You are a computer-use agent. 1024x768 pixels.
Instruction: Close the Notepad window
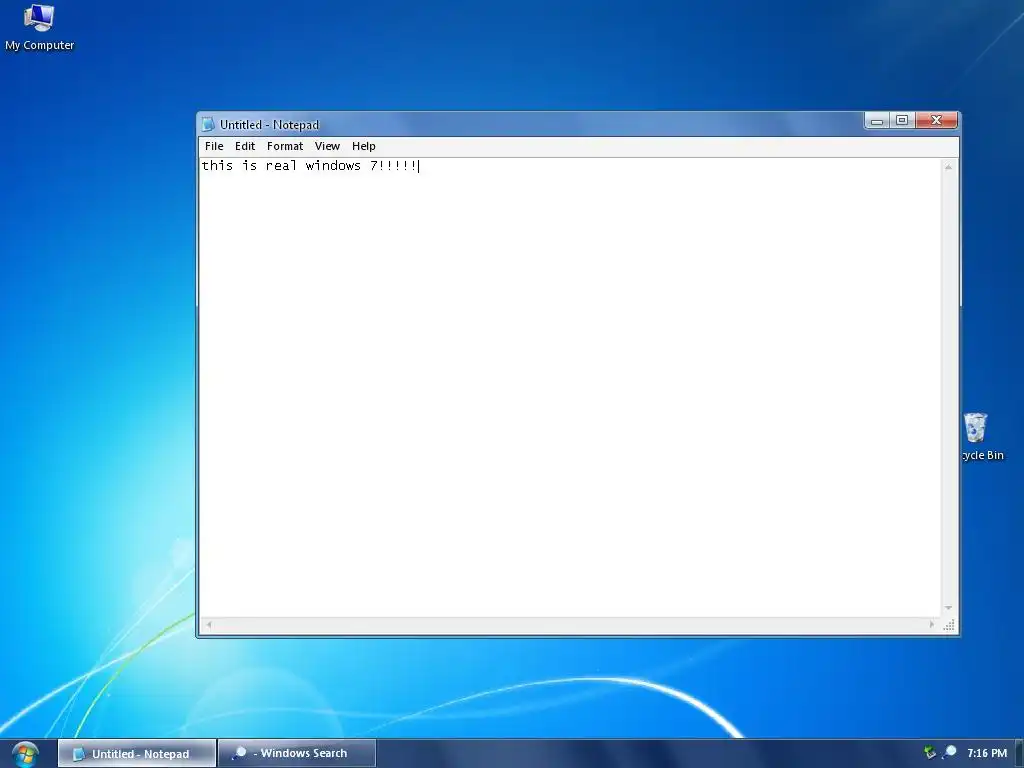click(936, 121)
